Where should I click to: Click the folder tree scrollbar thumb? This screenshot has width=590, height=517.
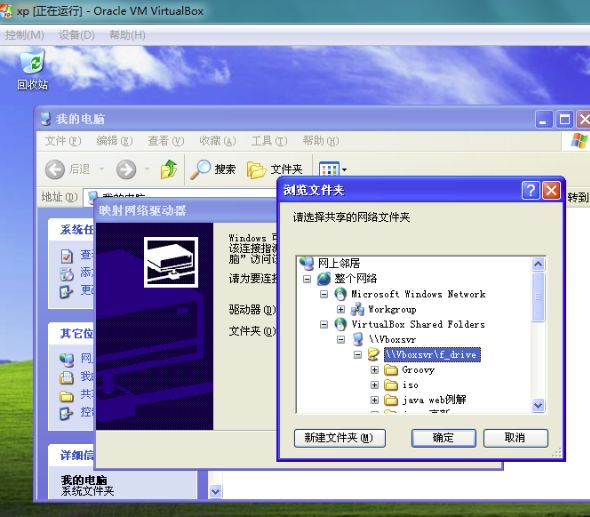pos(538,297)
